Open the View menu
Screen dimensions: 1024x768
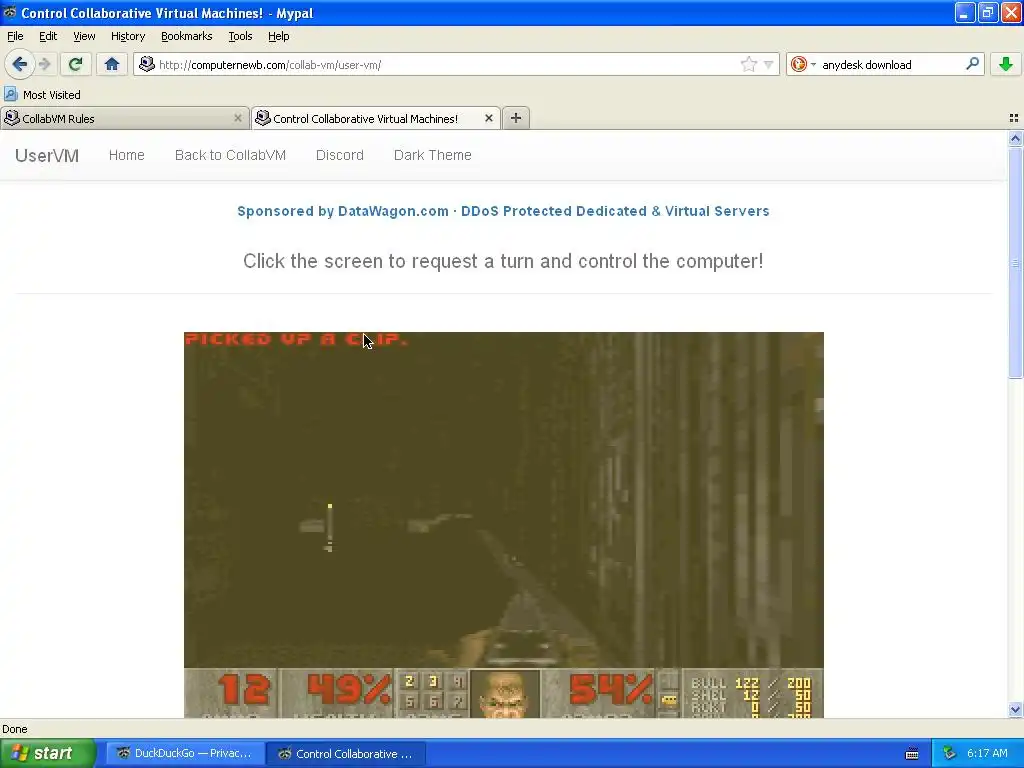point(84,36)
